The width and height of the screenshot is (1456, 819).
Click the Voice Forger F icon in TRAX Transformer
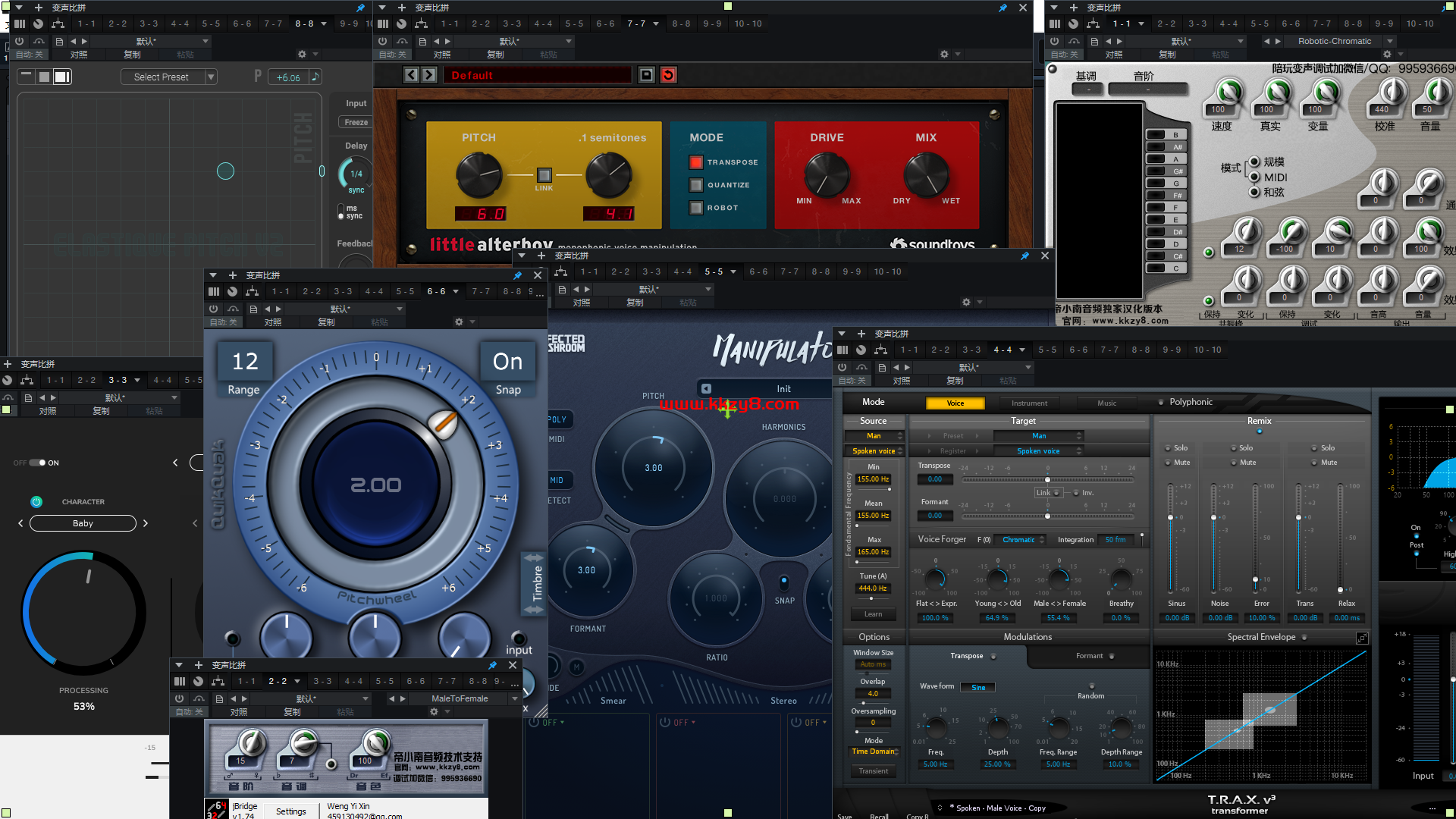pos(979,539)
